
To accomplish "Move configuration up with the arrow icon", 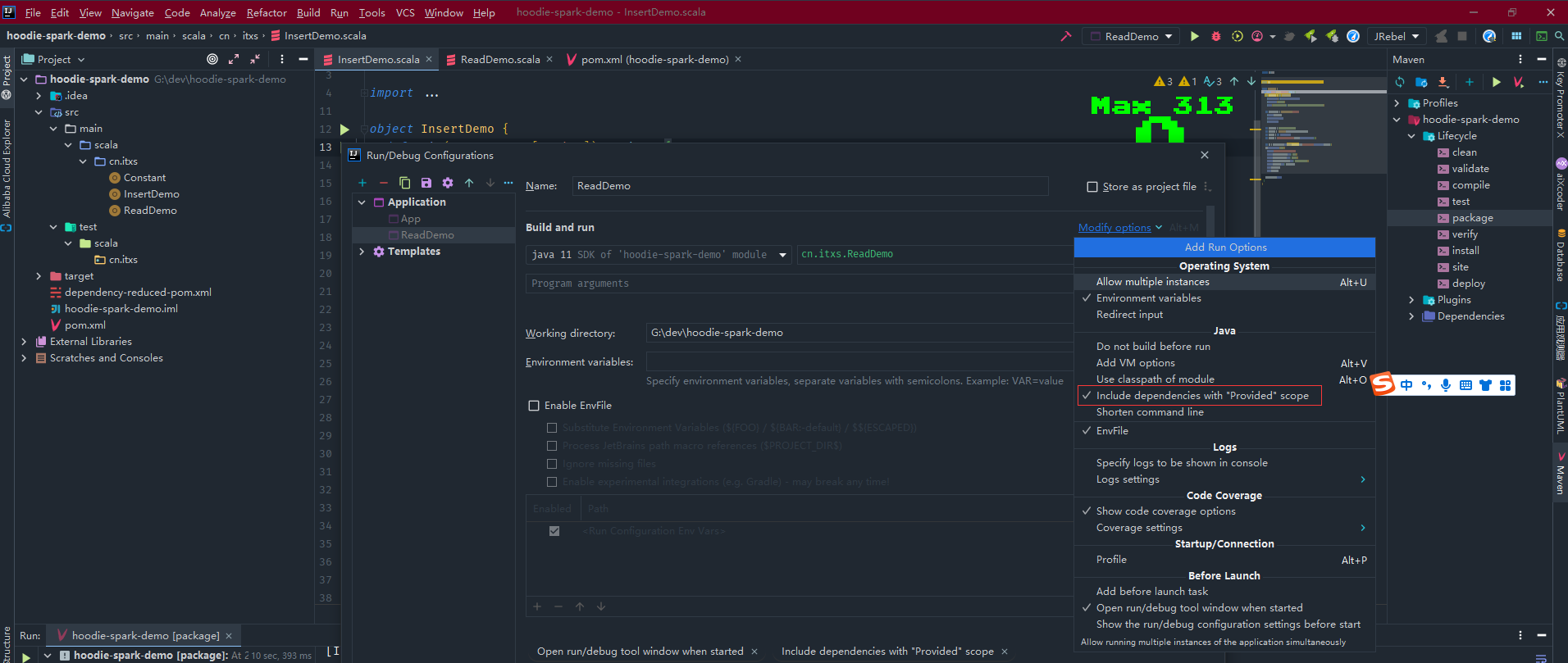I will [469, 183].
